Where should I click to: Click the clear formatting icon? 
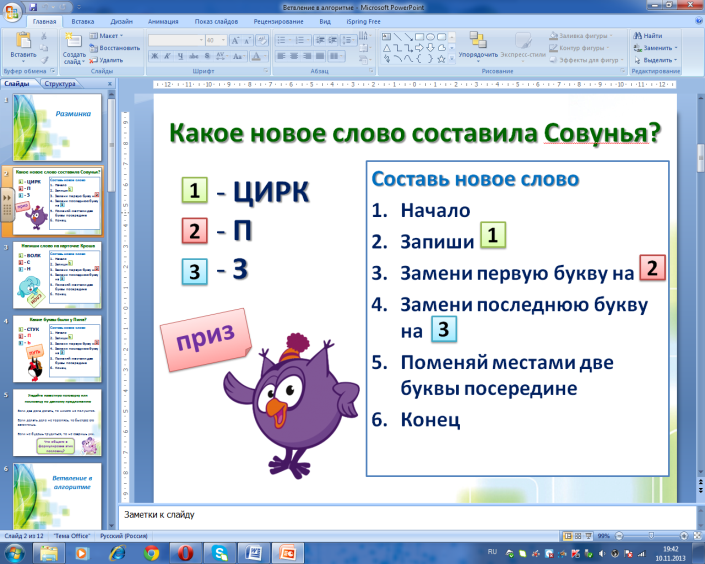click(262, 40)
